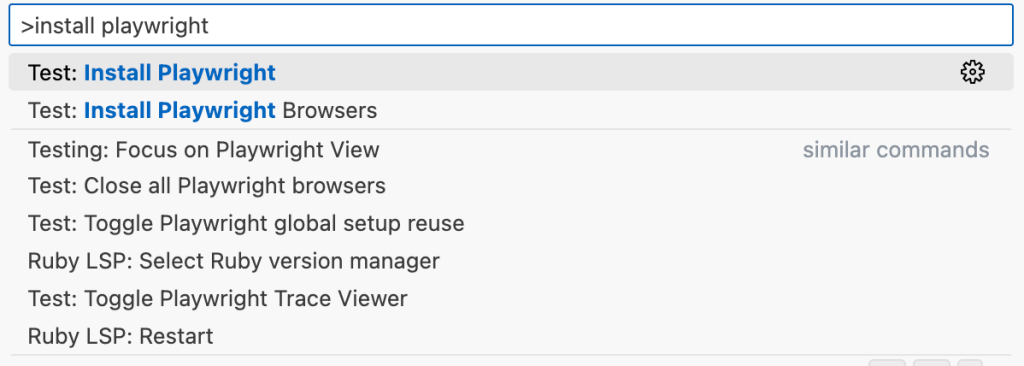The image size is (1024, 366).
Task: Click the middle keycap at the bottom-right edge
Action: pos(931,363)
